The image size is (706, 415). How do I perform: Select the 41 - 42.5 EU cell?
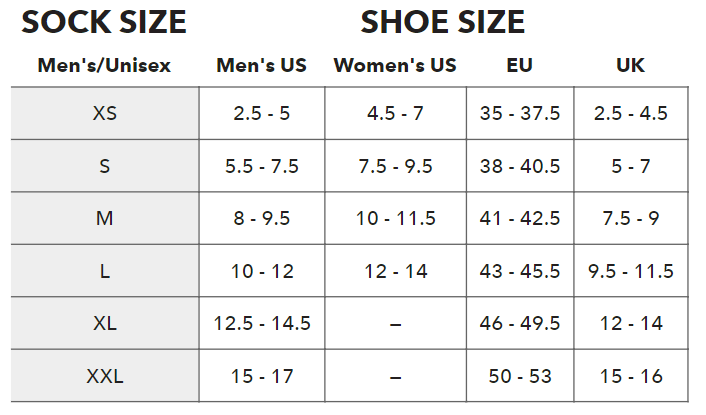point(519,218)
